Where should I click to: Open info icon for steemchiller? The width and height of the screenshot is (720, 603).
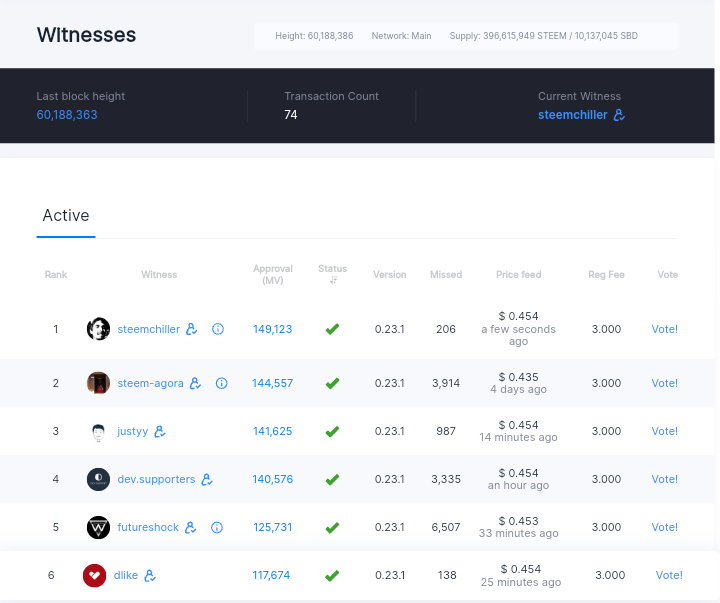tap(218, 329)
